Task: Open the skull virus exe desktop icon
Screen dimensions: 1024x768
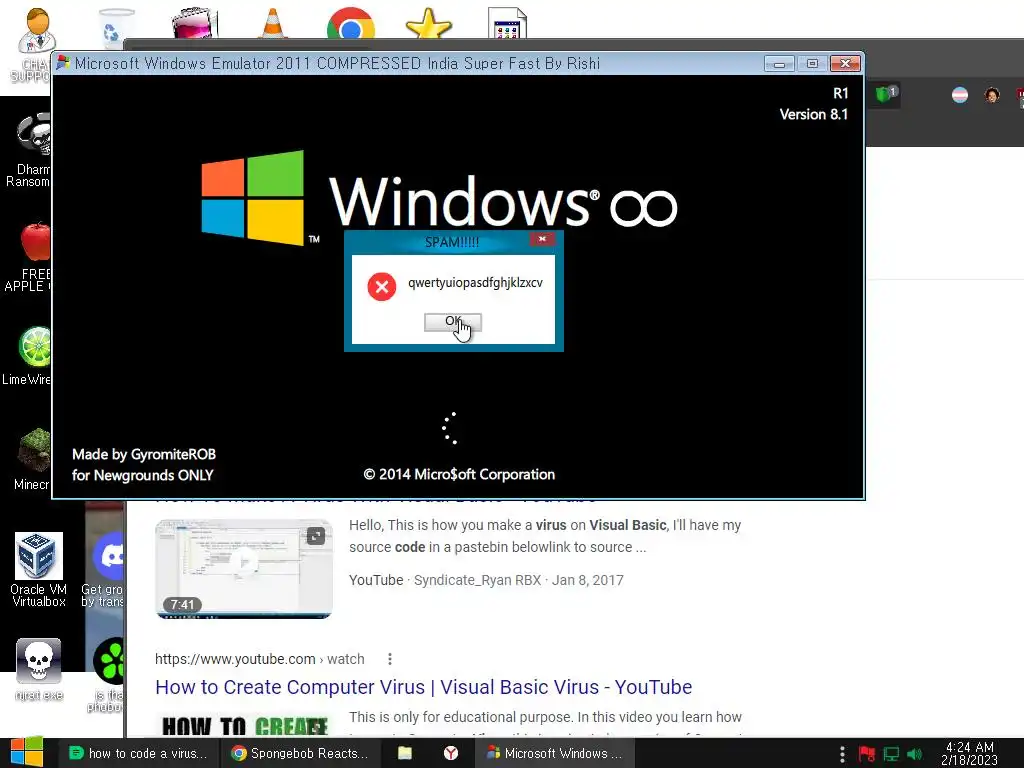Action: click(x=39, y=669)
